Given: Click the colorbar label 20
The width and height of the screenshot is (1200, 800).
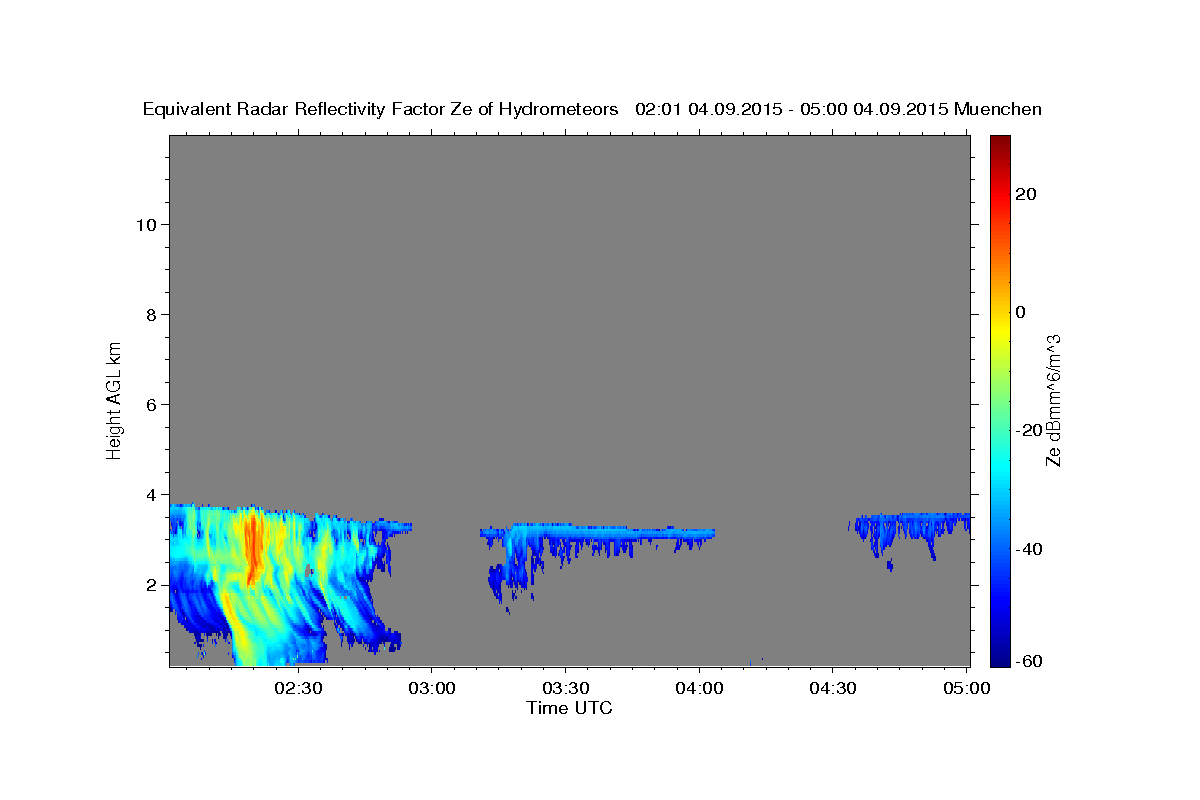Looking at the screenshot, I should 1025,194.
